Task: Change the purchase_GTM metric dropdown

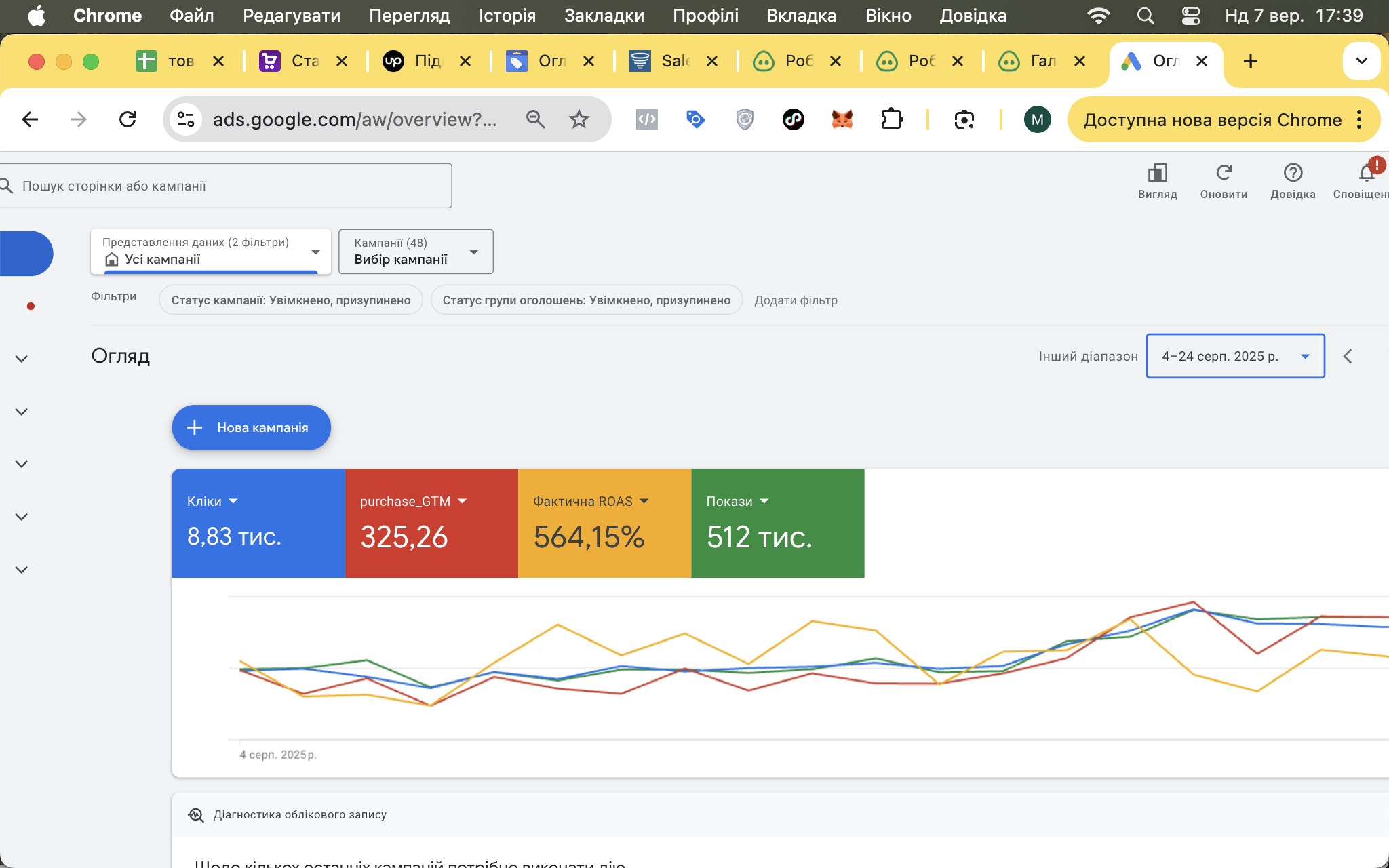Action: pyautogui.click(x=413, y=501)
